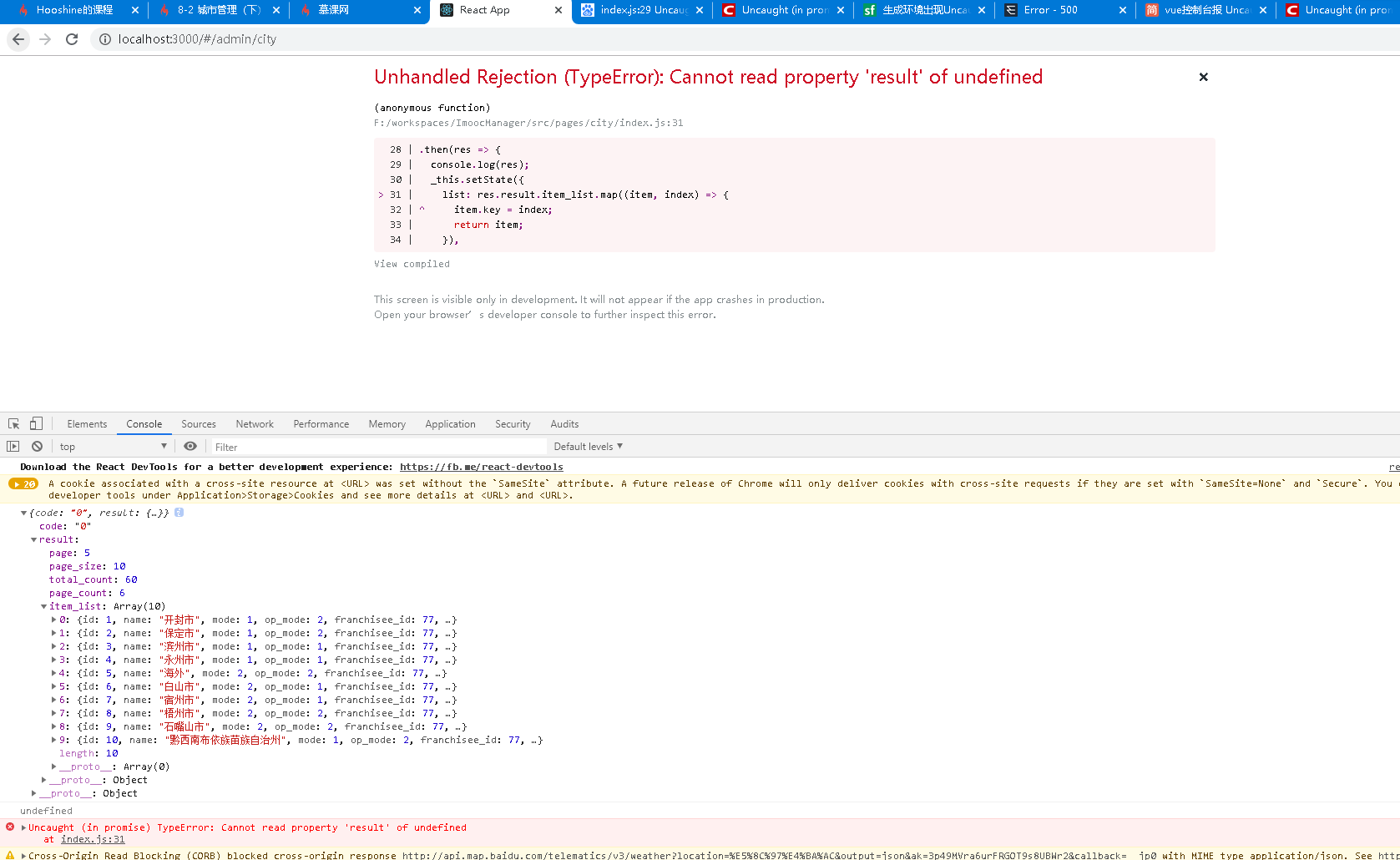Clear the console with the ban icon

[37, 447]
